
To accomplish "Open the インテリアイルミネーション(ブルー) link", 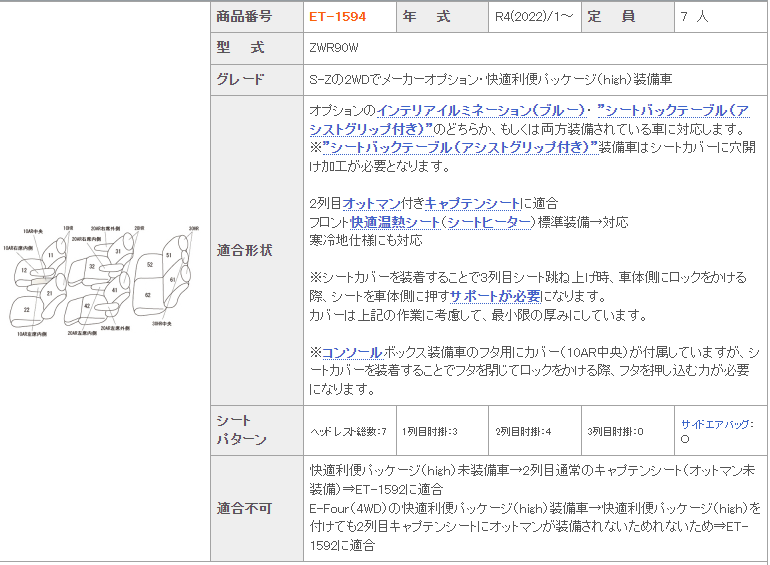I will (x=484, y=111).
